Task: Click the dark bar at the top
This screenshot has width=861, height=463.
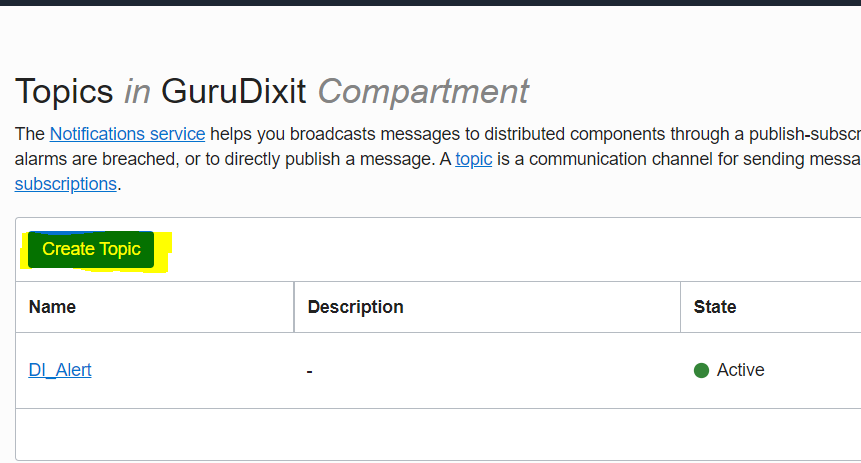Action: (x=430, y=3)
